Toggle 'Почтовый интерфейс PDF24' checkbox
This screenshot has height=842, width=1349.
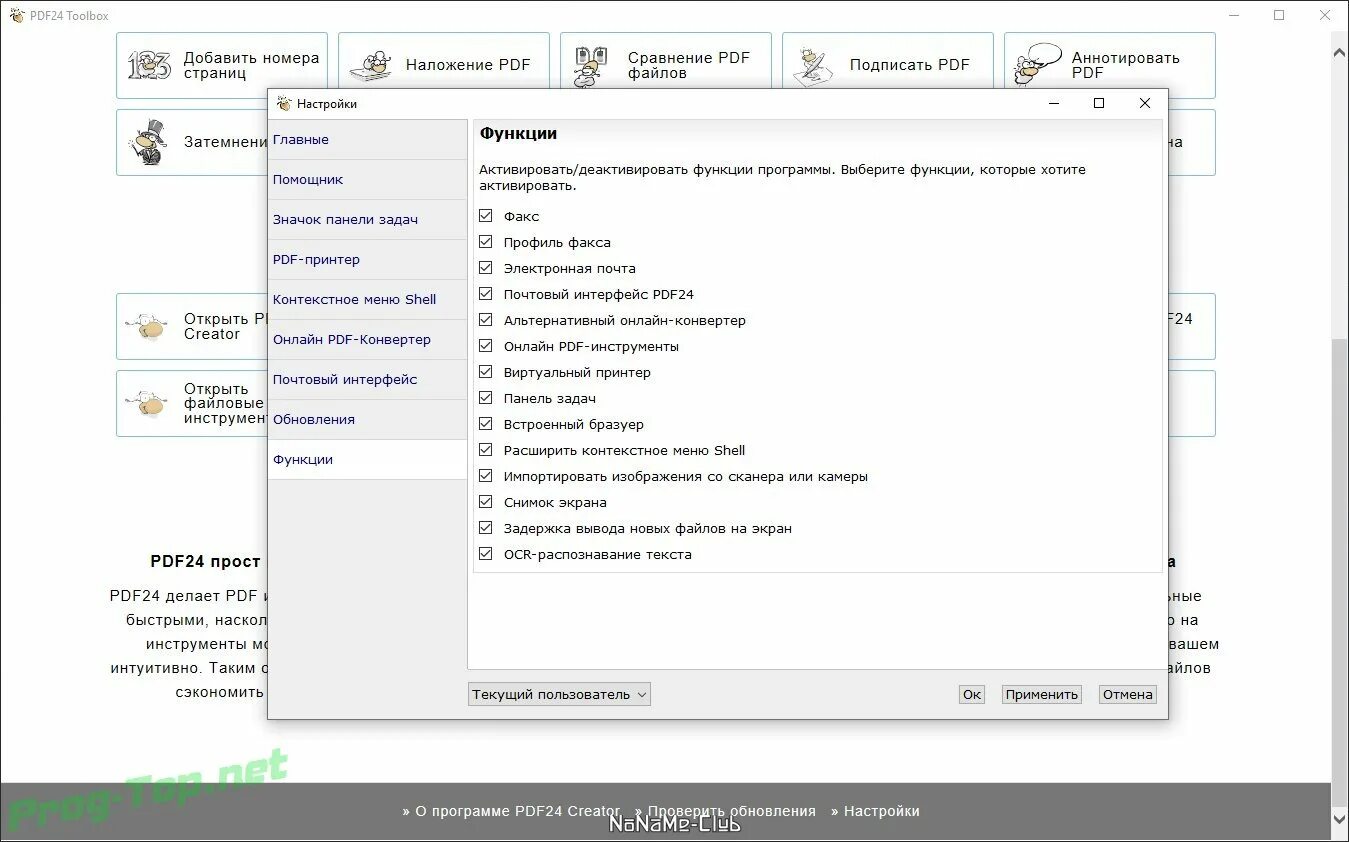tap(486, 294)
